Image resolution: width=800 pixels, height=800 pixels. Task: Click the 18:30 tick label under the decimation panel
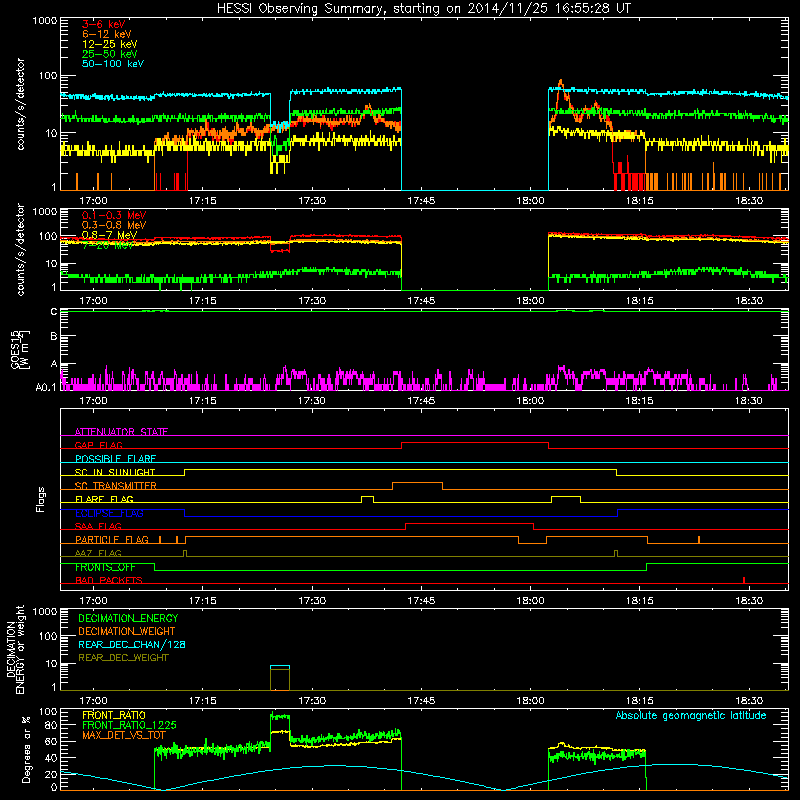click(x=749, y=701)
